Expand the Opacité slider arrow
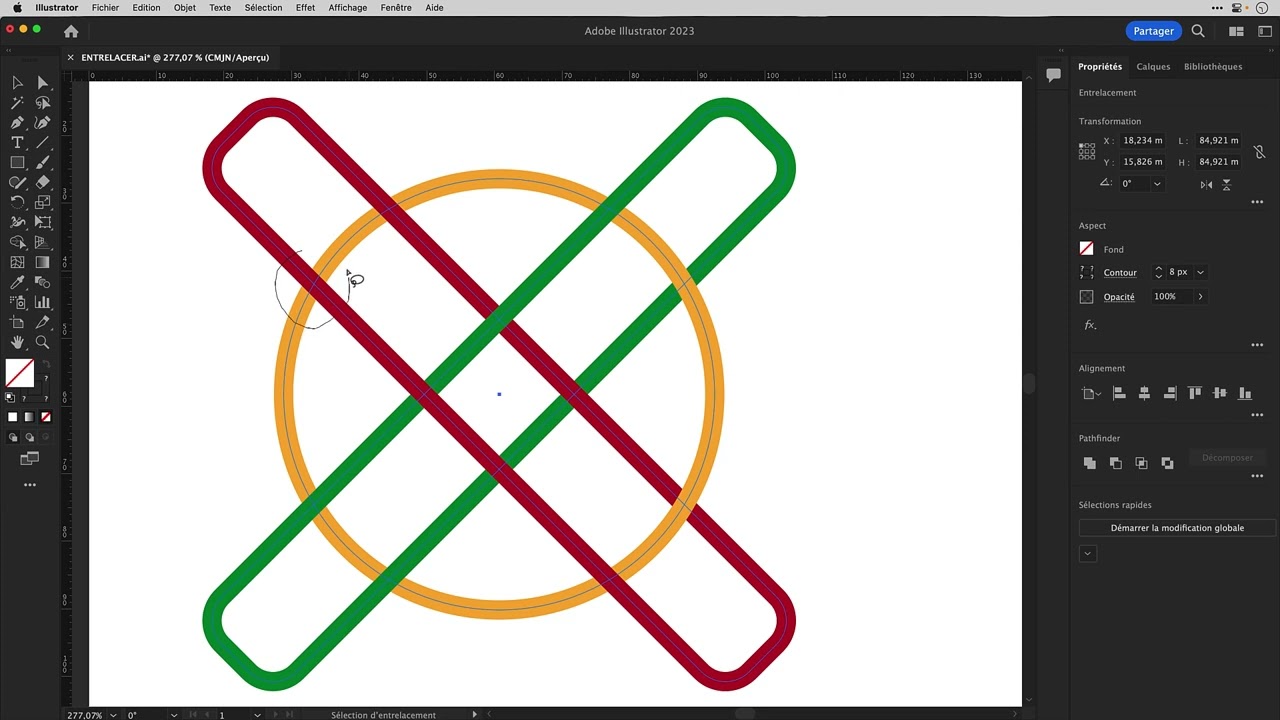This screenshot has width=1280, height=720. tap(1200, 297)
